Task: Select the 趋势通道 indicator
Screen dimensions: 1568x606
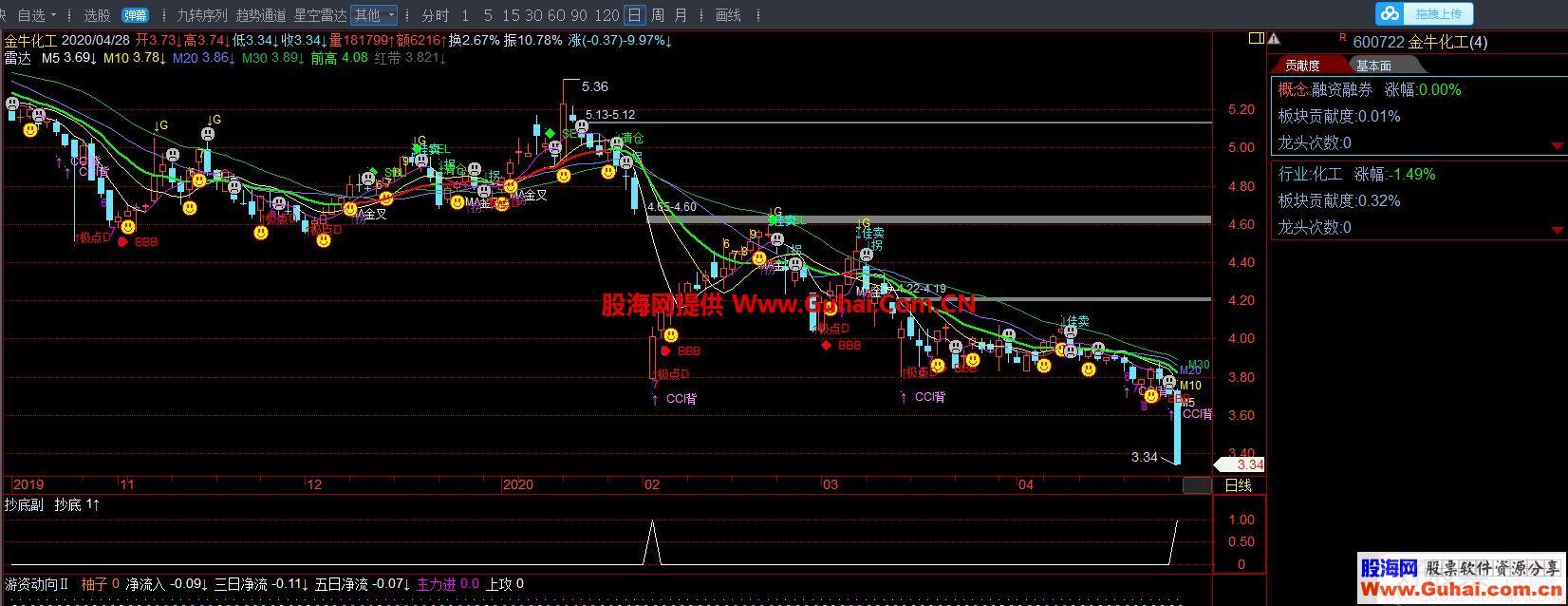Action: pyautogui.click(x=261, y=15)
